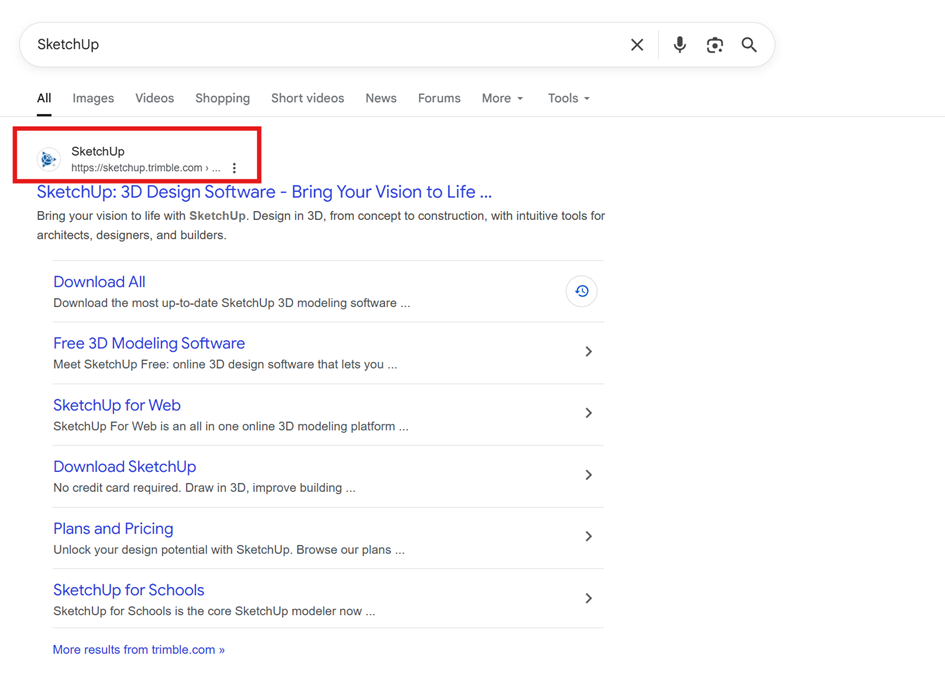Viewport: 945px width, 676px height.
Task: Open search by image camera icon
Action: pyautogui.click(x=714, y=45)
